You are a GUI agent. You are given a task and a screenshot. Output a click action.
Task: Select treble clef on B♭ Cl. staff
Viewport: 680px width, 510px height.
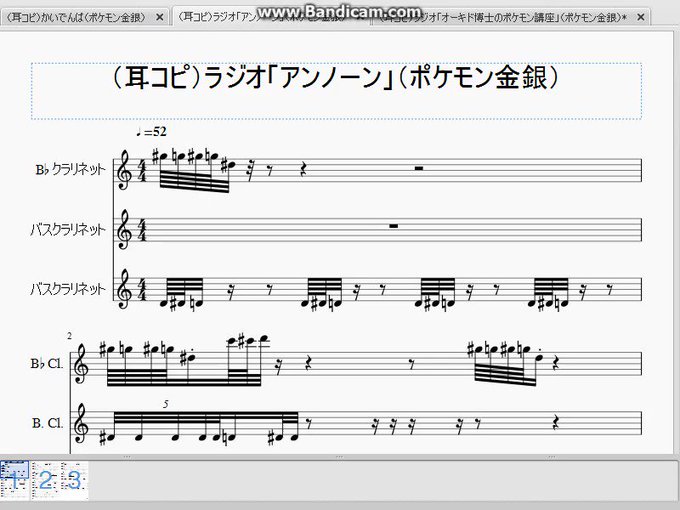tap(82, 364)
